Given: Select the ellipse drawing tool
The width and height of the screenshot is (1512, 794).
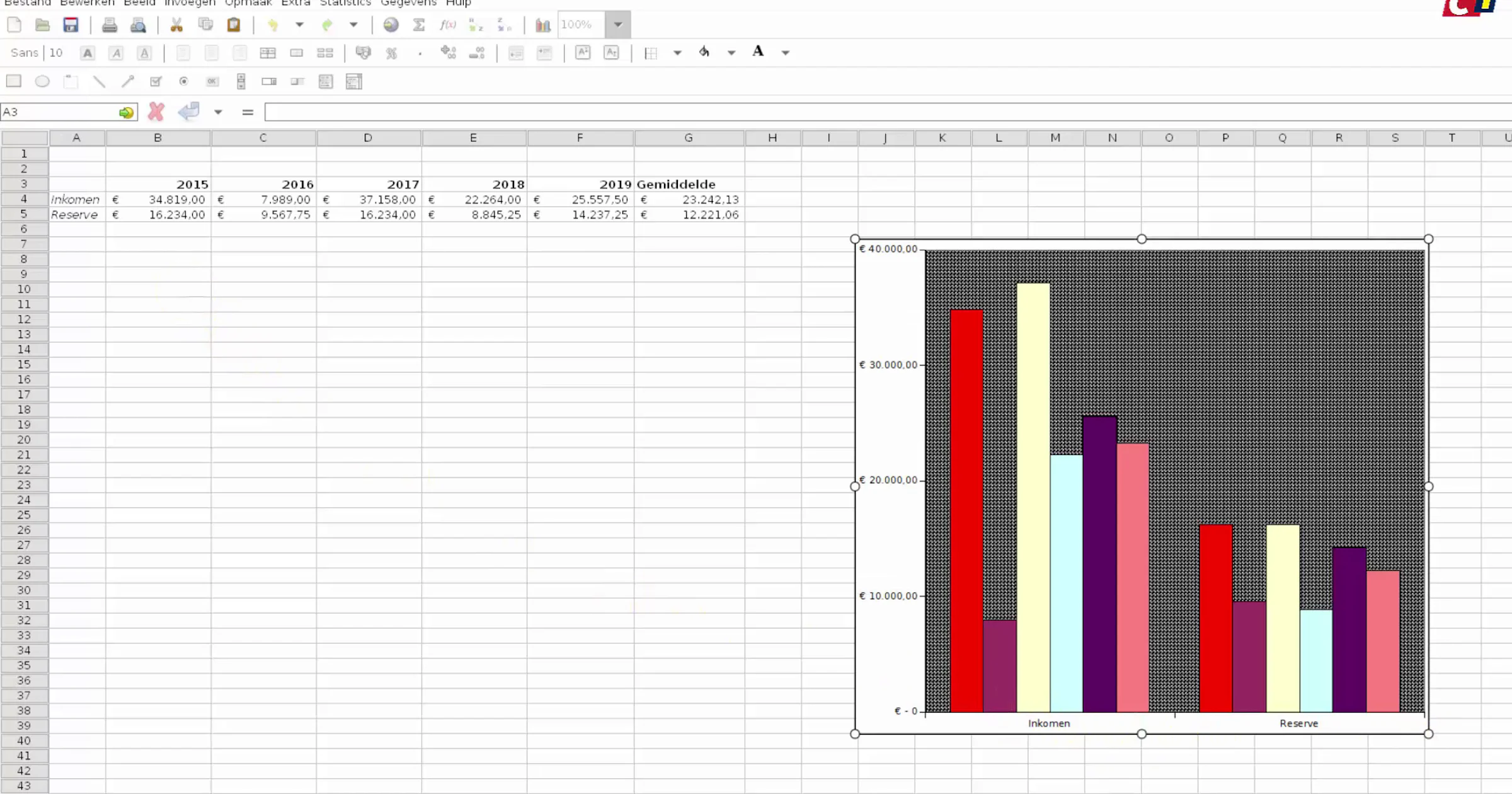Looking at the screenshot, I should pos(42,81).
